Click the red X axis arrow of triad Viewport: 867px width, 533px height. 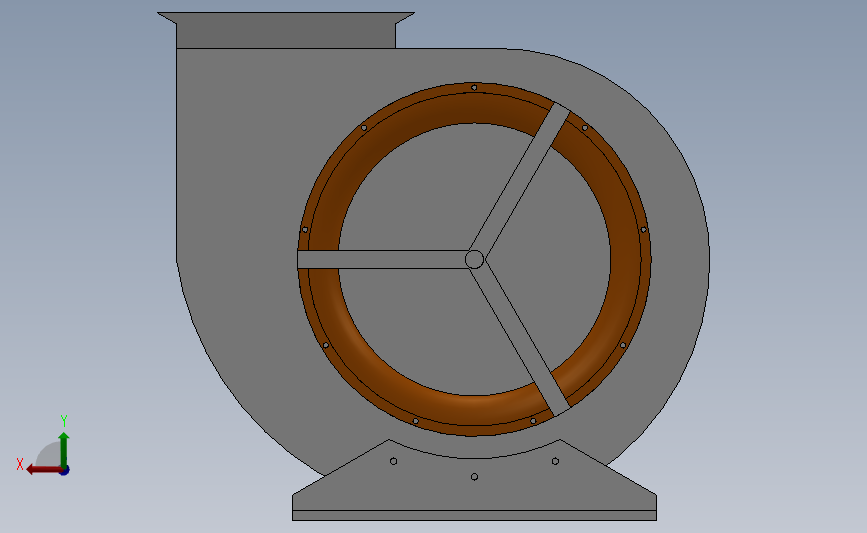(x=43, y=469)
